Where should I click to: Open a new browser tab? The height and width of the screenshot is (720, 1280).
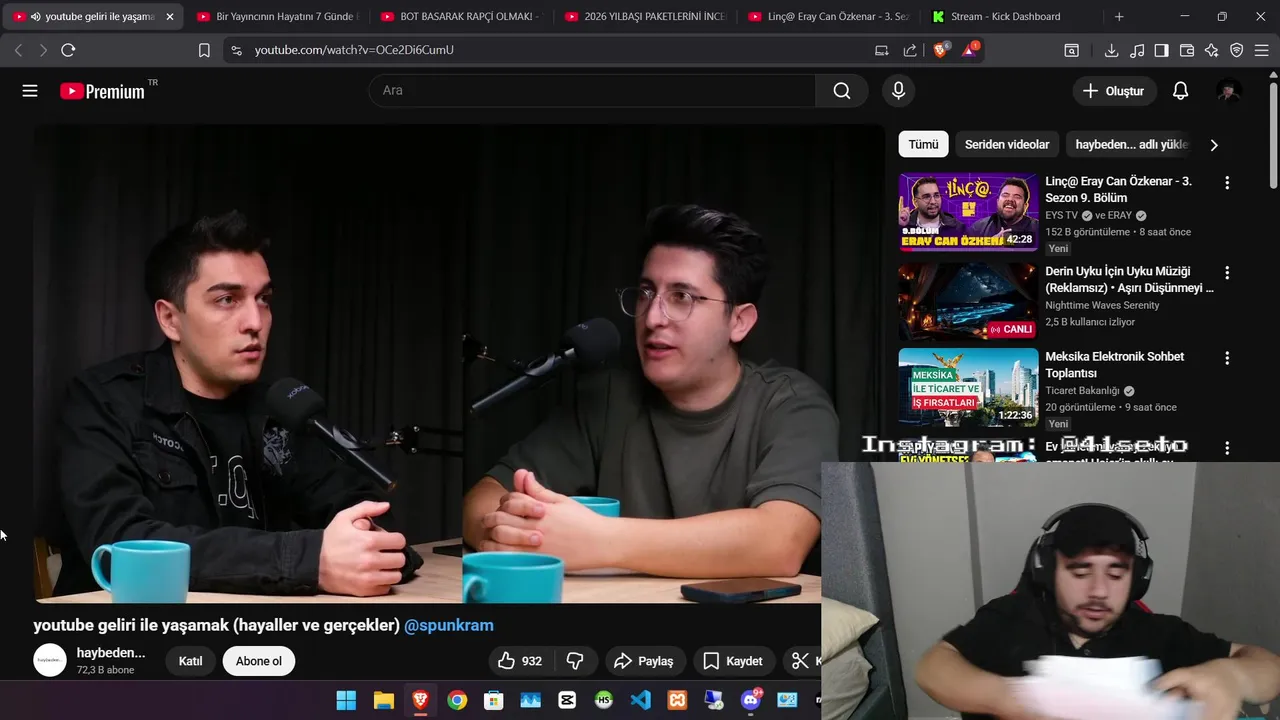point(1119,17)
